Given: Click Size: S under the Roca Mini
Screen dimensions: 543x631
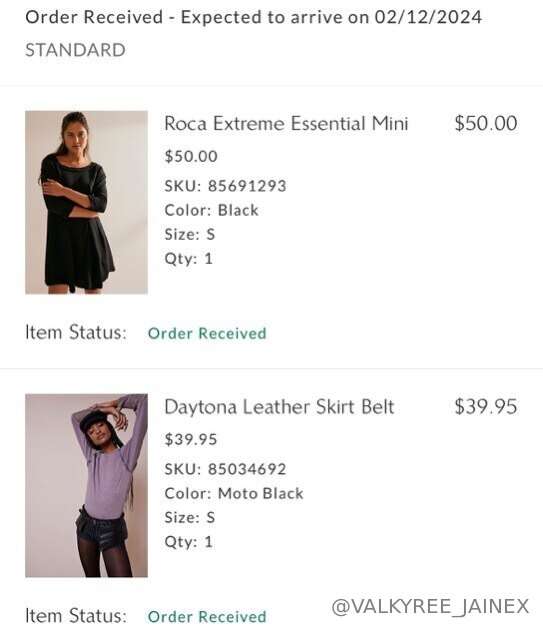Looking at the screenshot, I should [190, 234].
